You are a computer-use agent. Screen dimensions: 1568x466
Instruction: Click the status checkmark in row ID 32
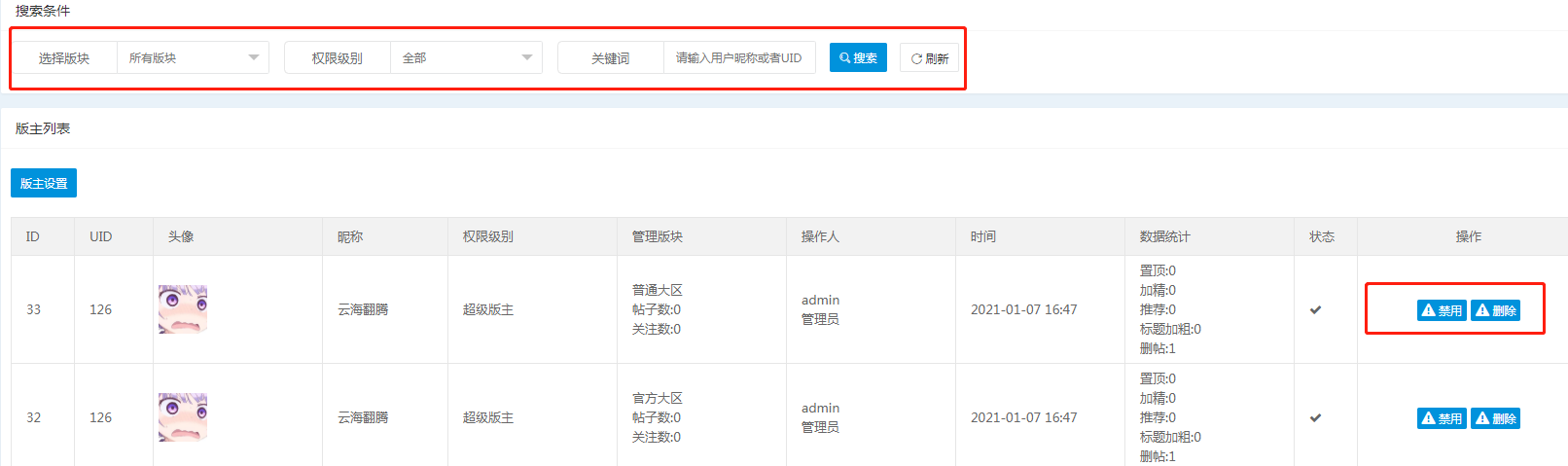[x=1315, y=417]
